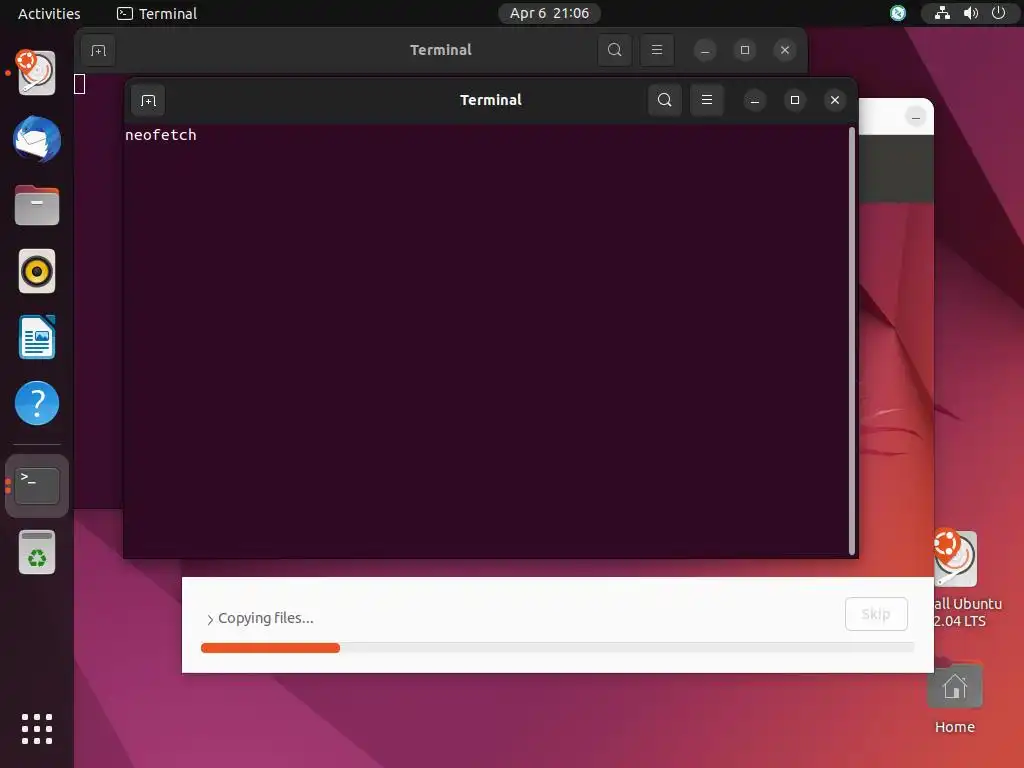Screen dimensions: 1024x768
Task: Open Ubuntu installer from the dock
Action: tap(37, 72)
